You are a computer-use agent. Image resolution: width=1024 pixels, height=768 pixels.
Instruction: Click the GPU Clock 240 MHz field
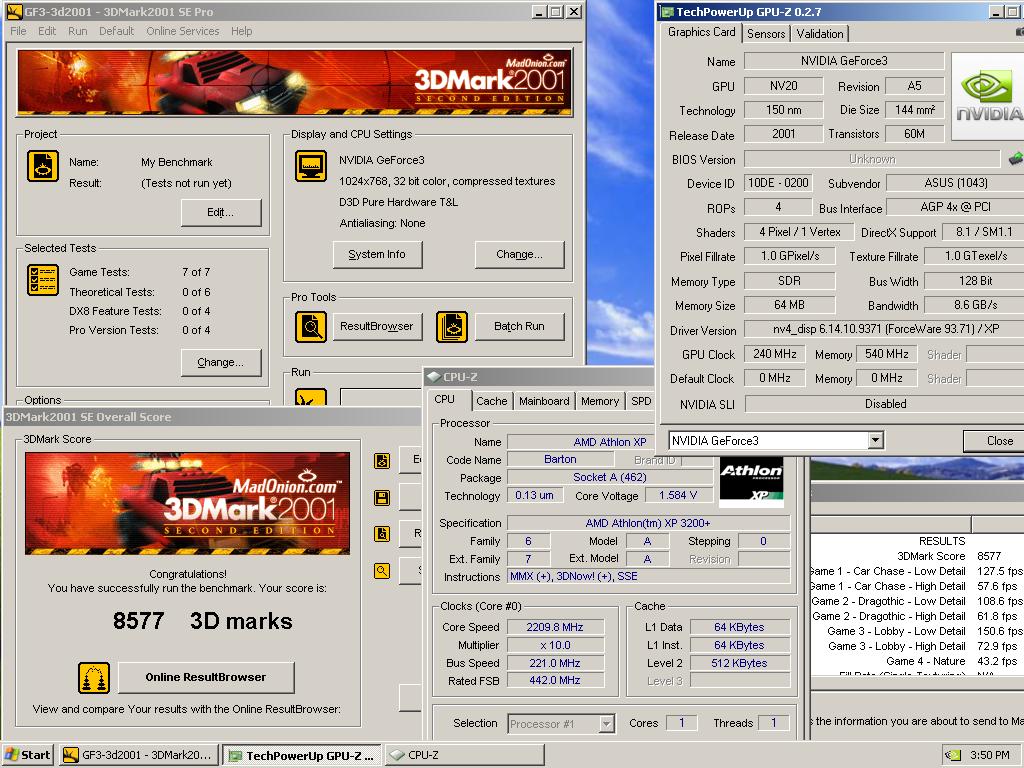(x=775, y=354)
